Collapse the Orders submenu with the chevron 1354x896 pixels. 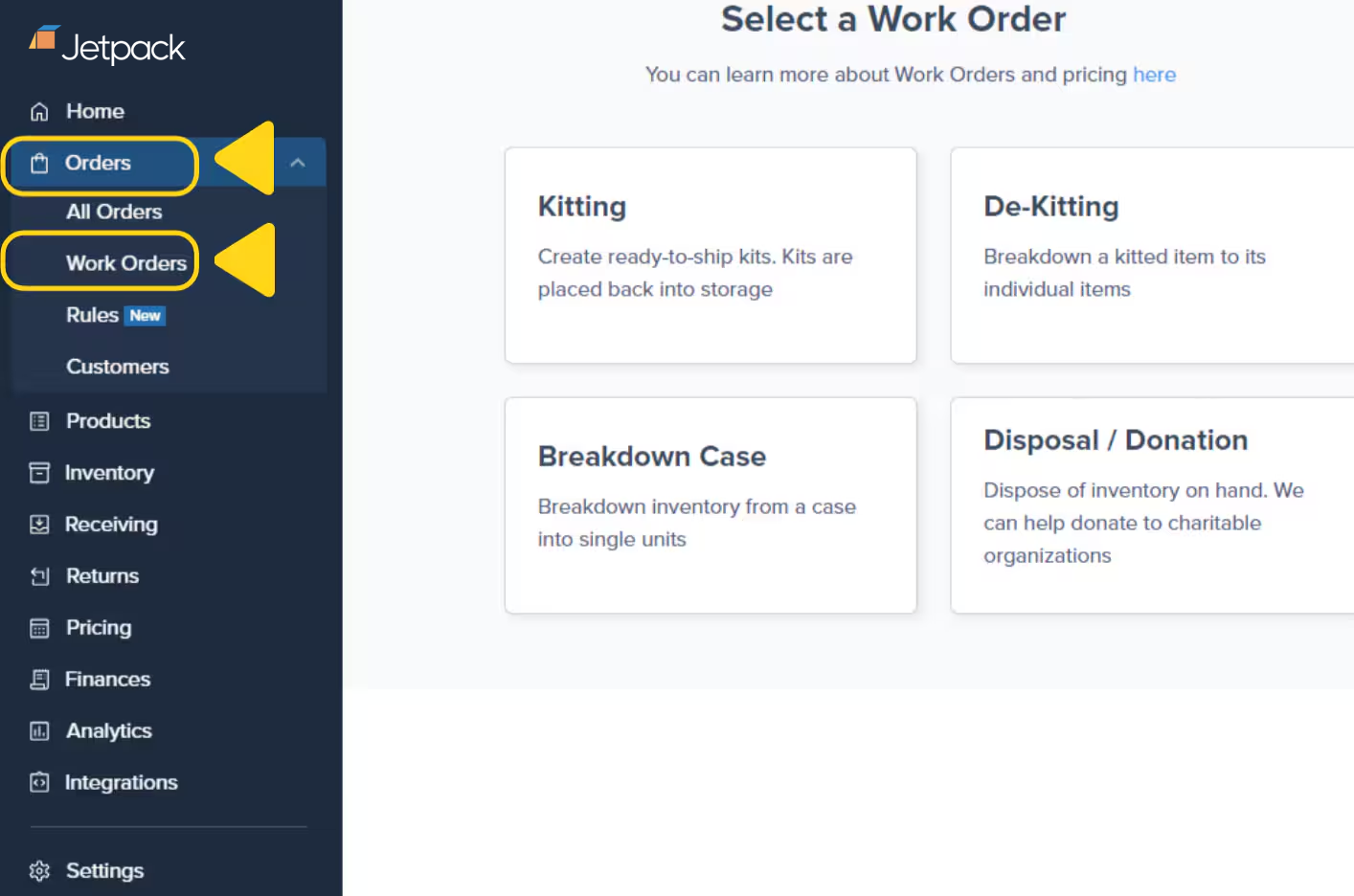pyautogui.click(x=298, y=163)
